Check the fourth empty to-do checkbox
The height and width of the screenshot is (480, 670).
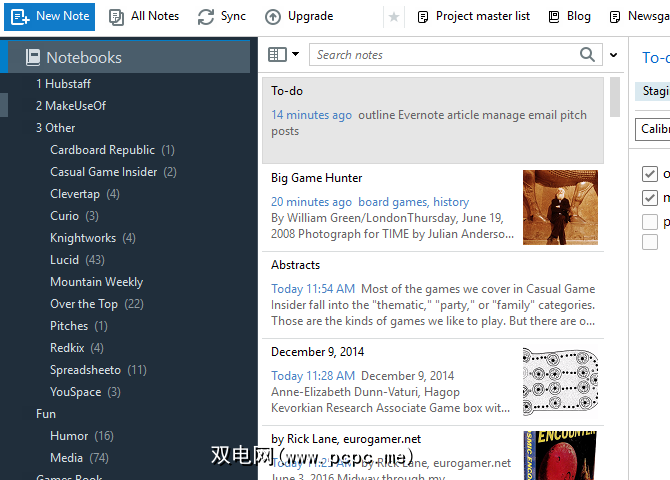(650, 242)
